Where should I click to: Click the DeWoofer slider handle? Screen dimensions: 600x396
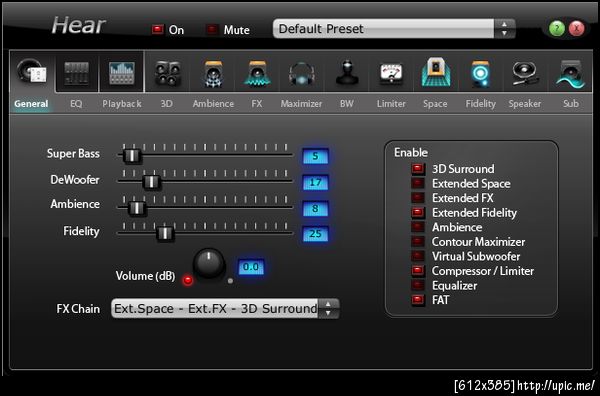[x=152, y=182]
